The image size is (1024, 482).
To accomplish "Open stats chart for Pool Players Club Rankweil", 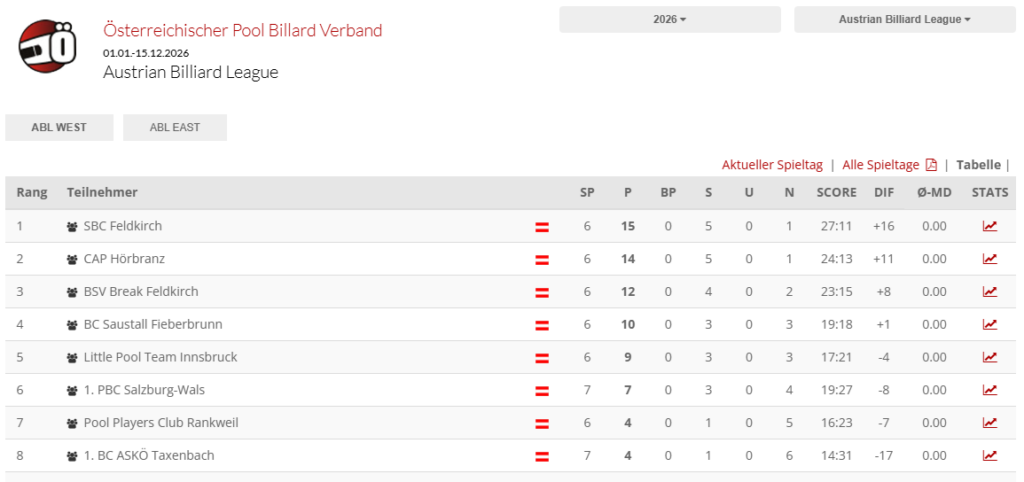I will [990, 423].
